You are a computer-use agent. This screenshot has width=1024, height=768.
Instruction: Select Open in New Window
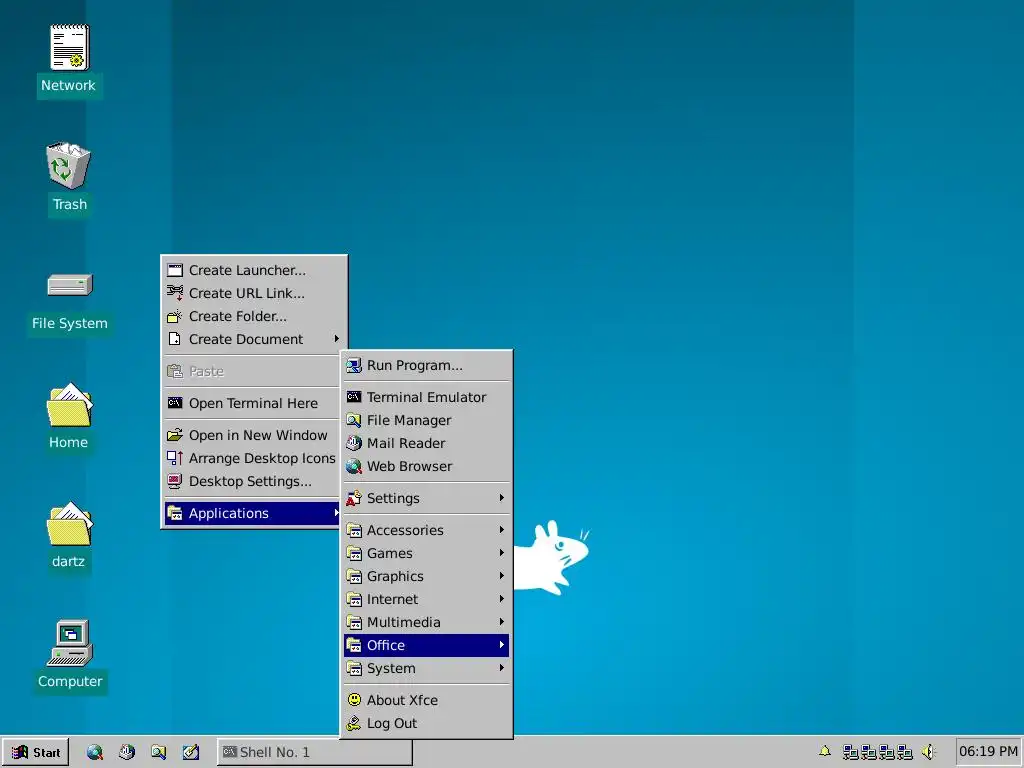coord(253,436)
